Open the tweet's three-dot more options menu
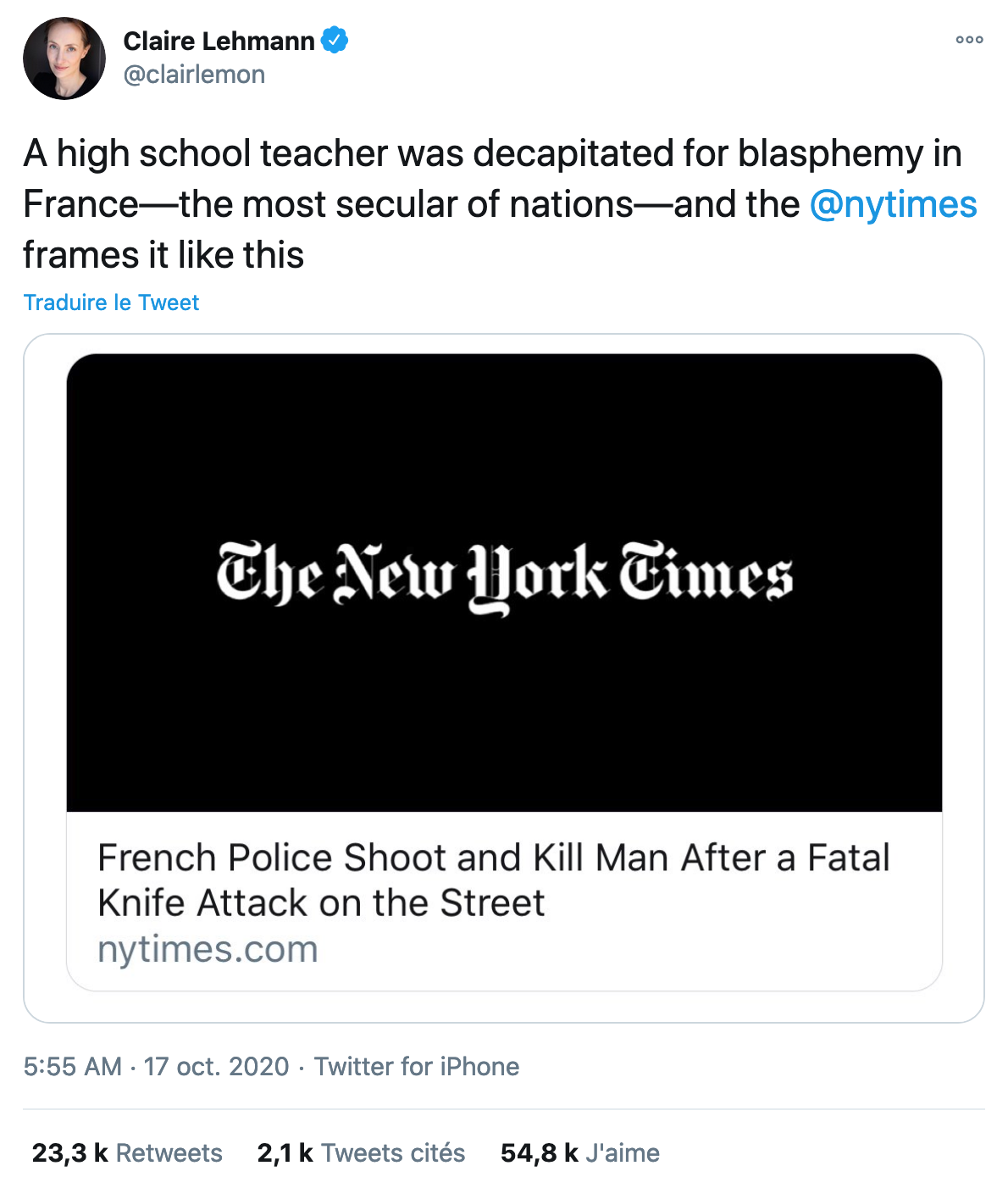Viewport: 1008px width, 1188px height. pyautogui.click(x=969, y=40)
